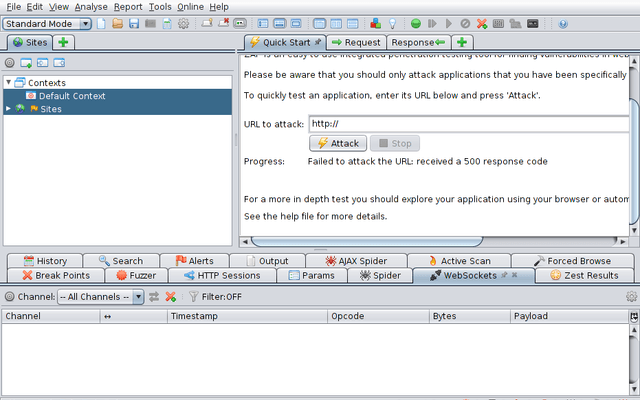
Task: Click the Continue play arrow icon
Action: [x=449, y=24]
